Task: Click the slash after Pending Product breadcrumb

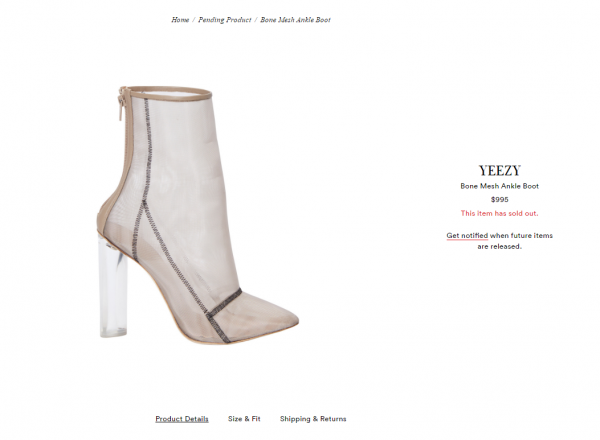Action: 256,20
